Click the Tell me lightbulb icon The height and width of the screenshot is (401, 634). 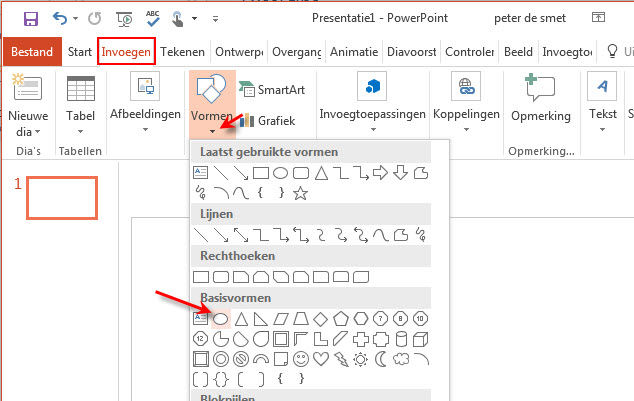click(x=612, y=51)
